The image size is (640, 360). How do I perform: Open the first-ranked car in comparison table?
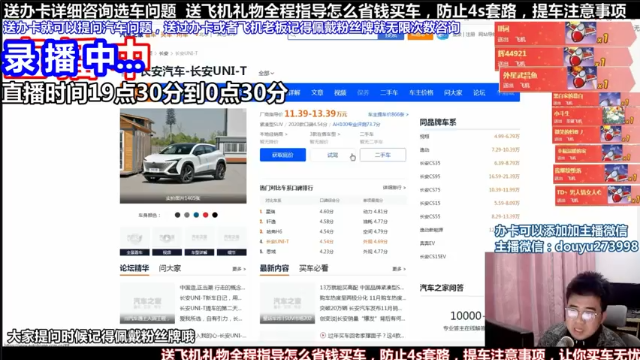point(271,211)
